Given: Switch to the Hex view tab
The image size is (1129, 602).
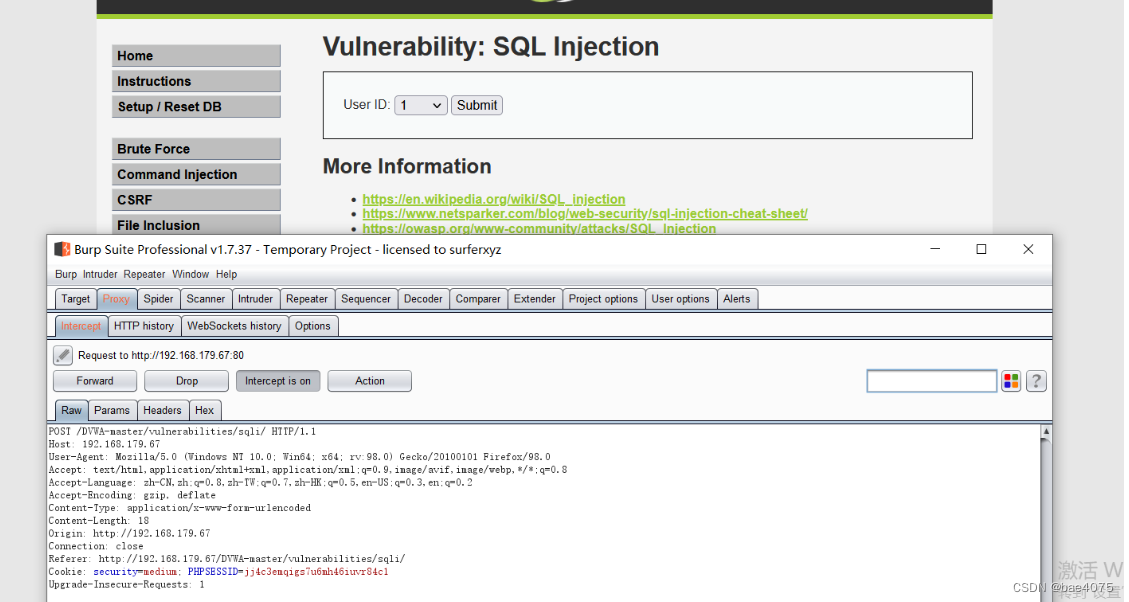Looking at the screenshot, I should pos(204,410).
